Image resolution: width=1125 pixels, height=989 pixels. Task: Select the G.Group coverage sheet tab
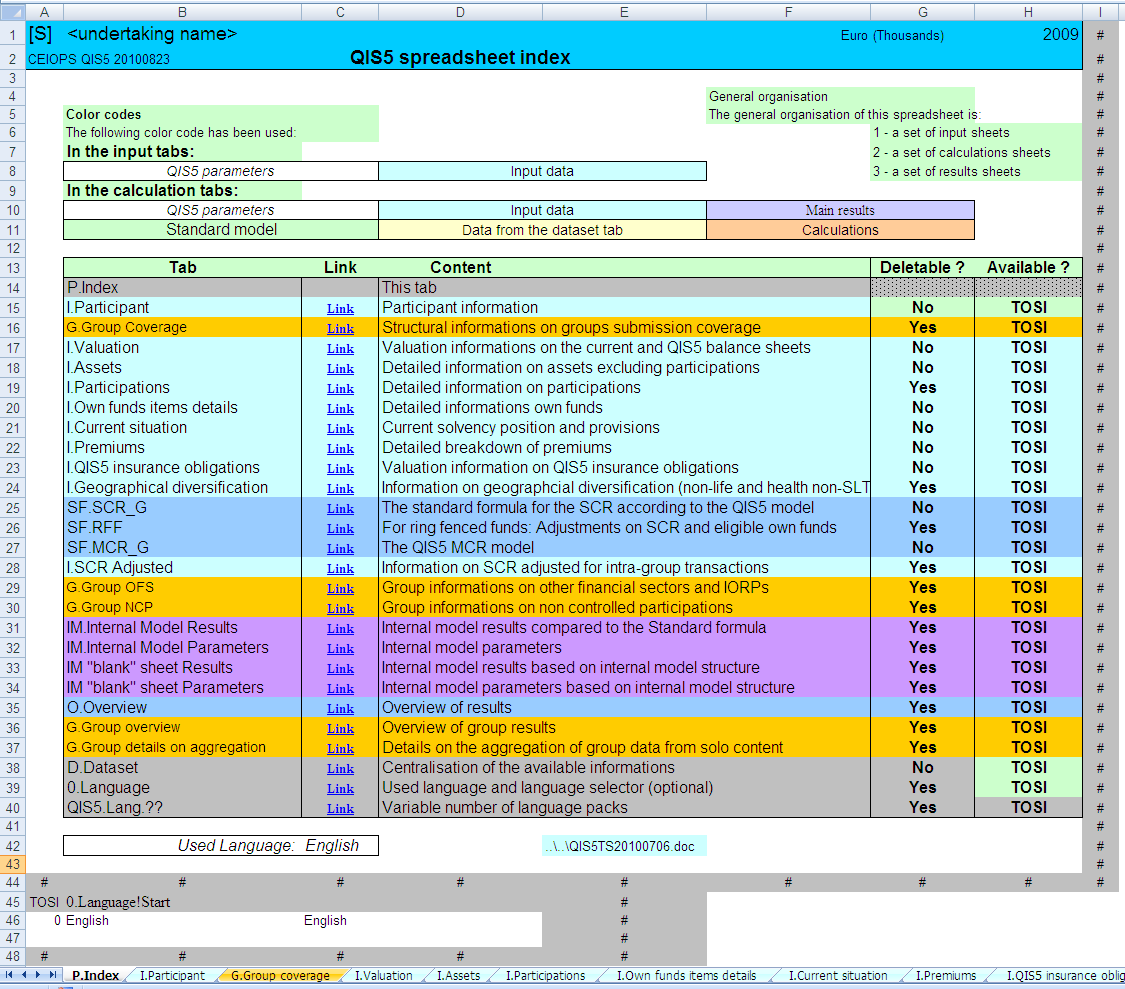point(280,975)
